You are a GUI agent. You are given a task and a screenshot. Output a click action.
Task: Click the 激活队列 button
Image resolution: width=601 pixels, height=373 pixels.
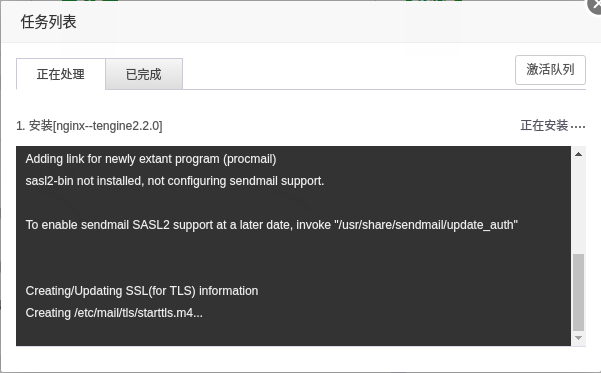550,70
